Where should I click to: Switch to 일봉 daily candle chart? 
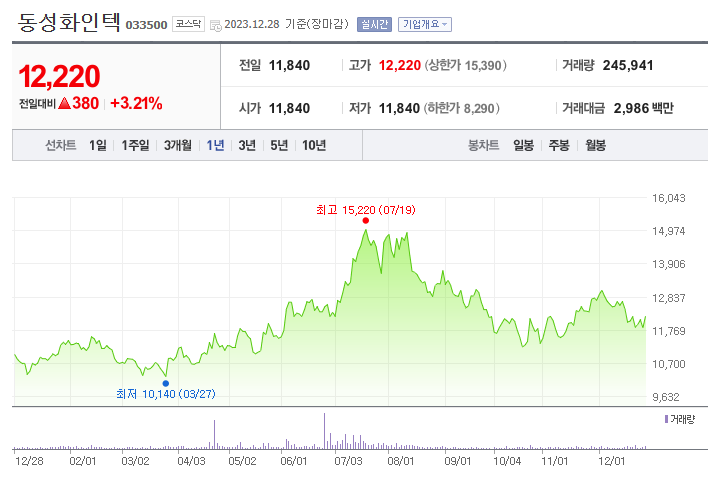tap(523, 145)
